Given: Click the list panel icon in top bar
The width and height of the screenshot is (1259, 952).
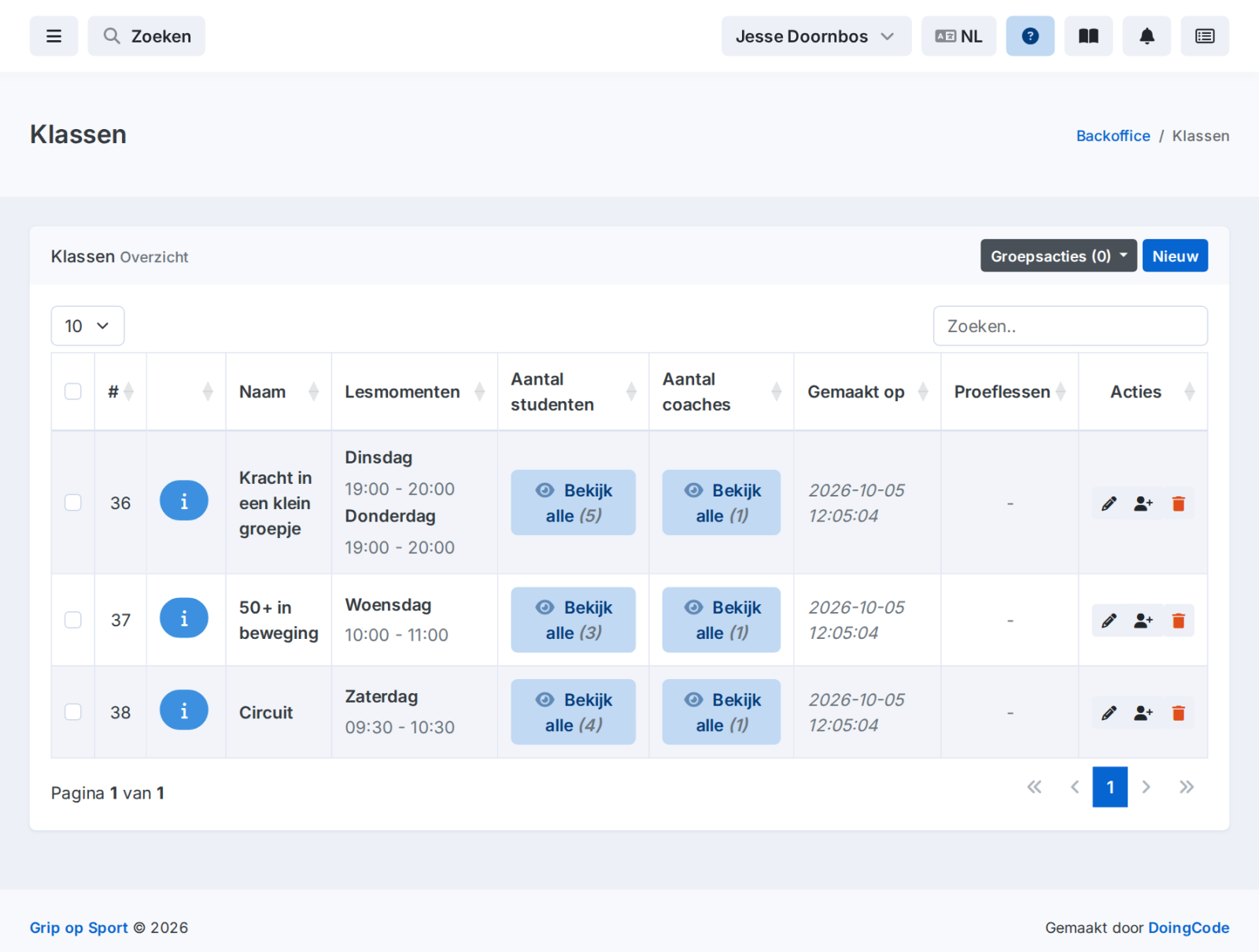Looking at the screenshot, I should pos(1205,36).
